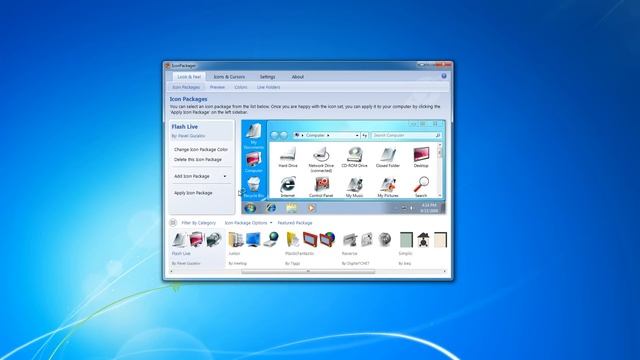Click left arrow of package list scrollbar

[171, 271]
